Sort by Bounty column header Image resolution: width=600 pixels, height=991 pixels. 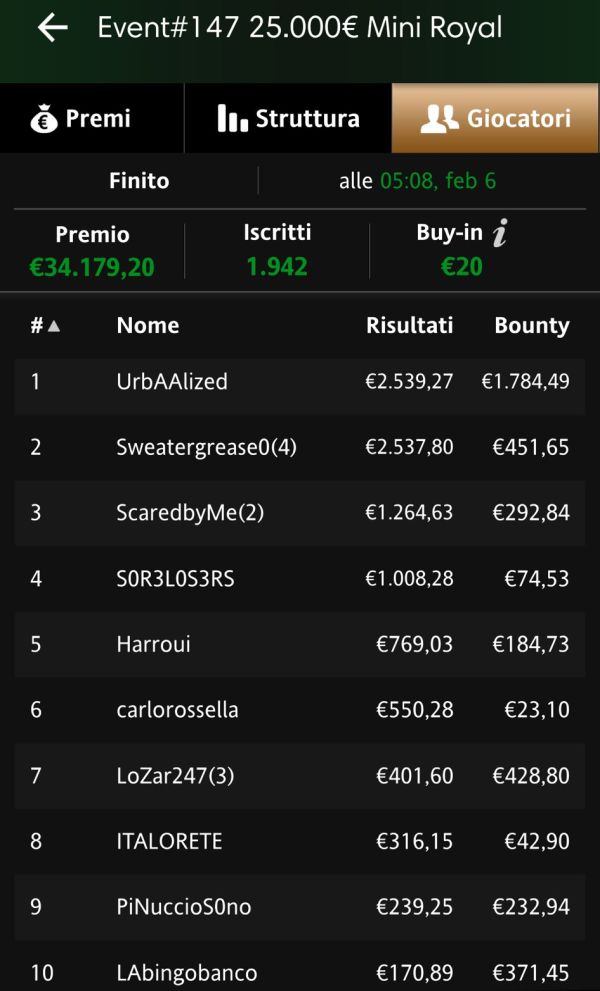[x=532, y=325]
